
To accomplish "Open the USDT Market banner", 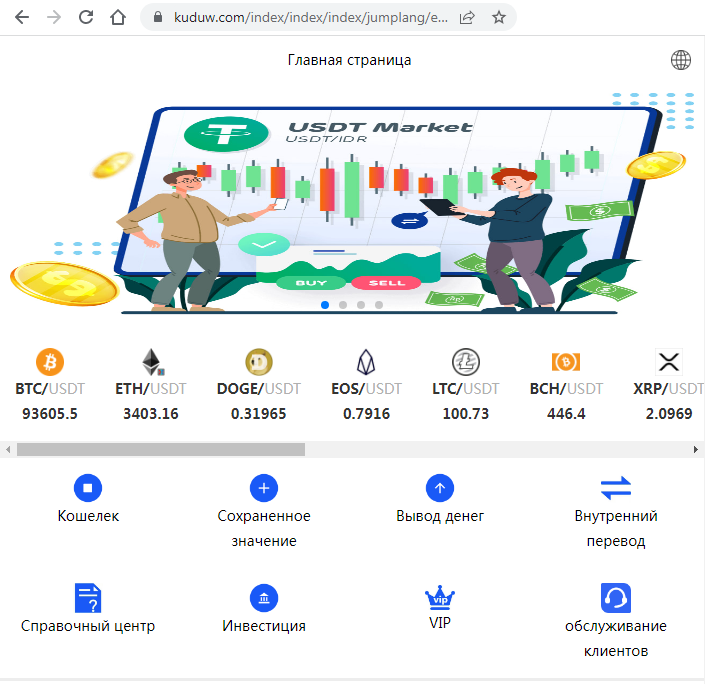I will 351,202.
